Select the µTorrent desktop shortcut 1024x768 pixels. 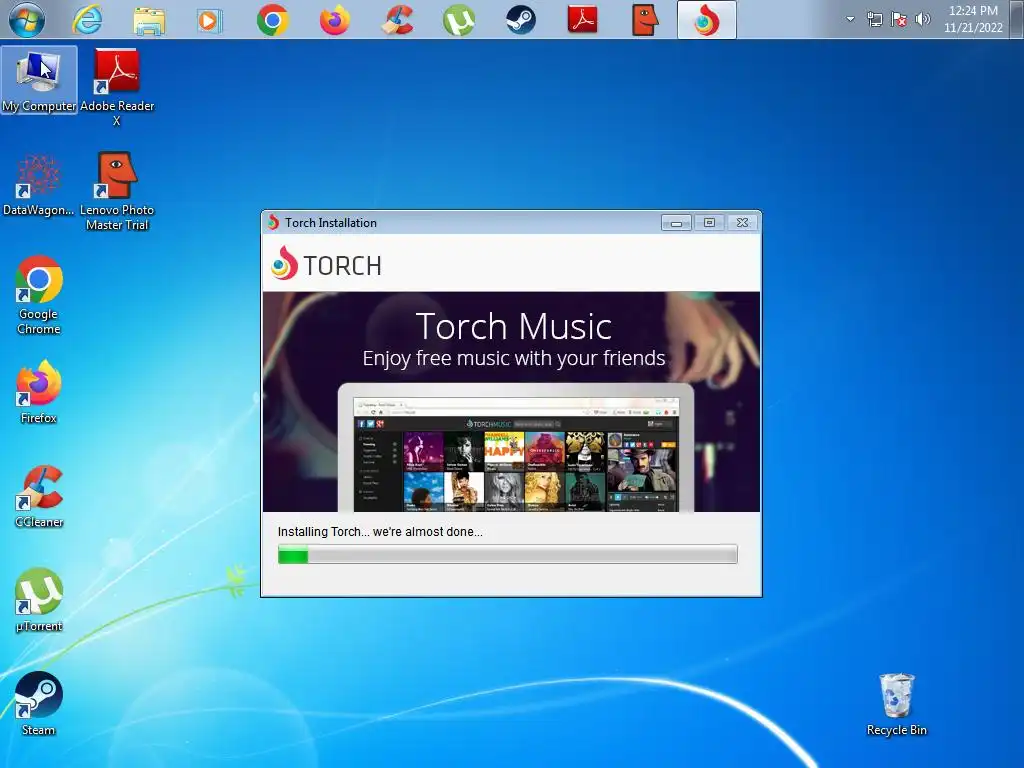coord(39,600)
